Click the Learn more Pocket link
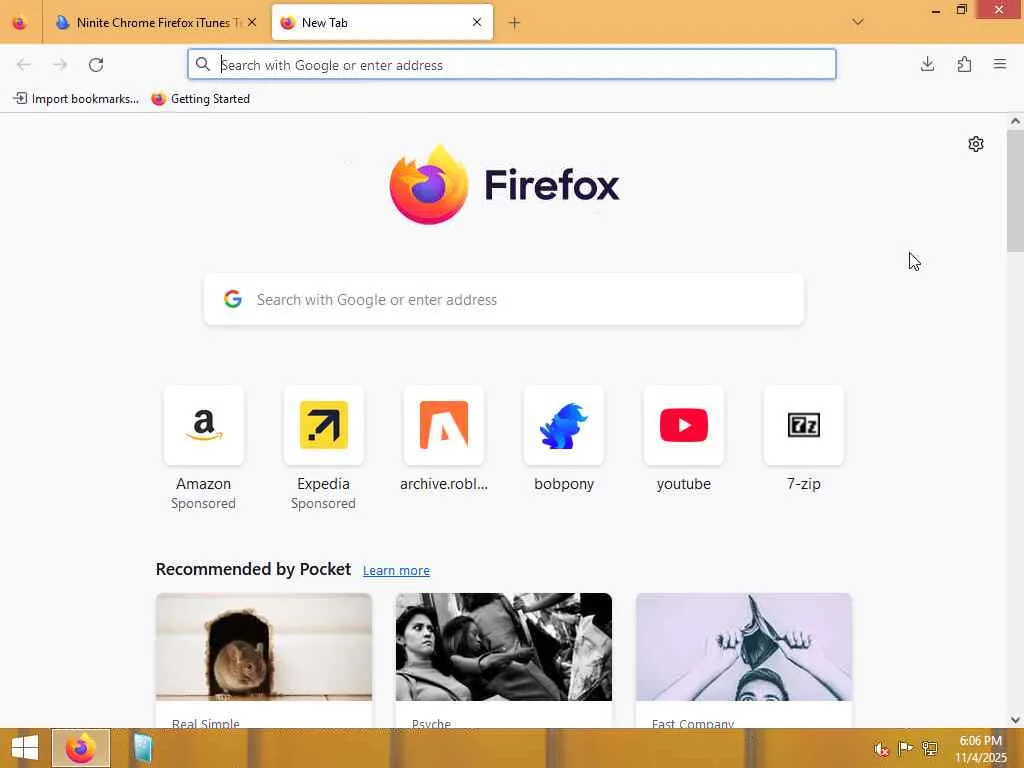This screenshot has height=768, width=1024. pos(396,570)
